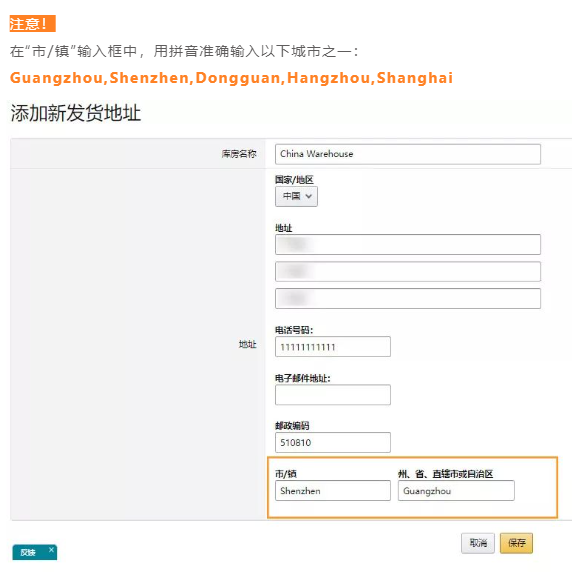Click the 州、省、直辖市或自治区 label
Image resolution: width=572 pixels, height=573 pixels.
coord(446,474)
